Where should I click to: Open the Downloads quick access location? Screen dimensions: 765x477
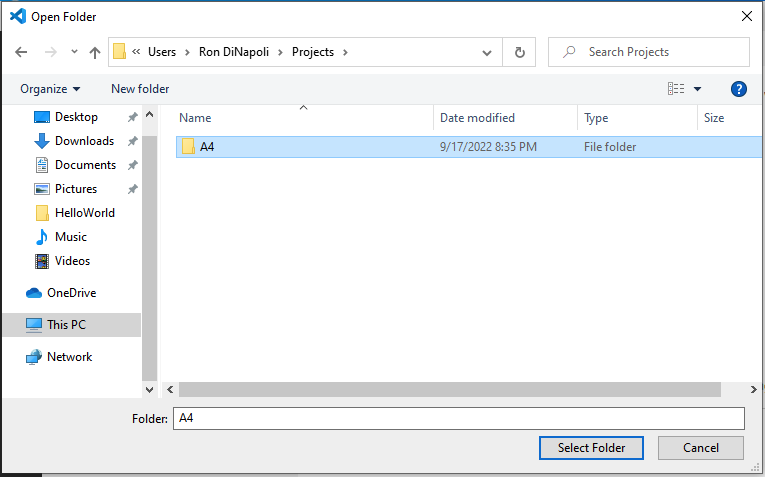click(x=84, y=141)
